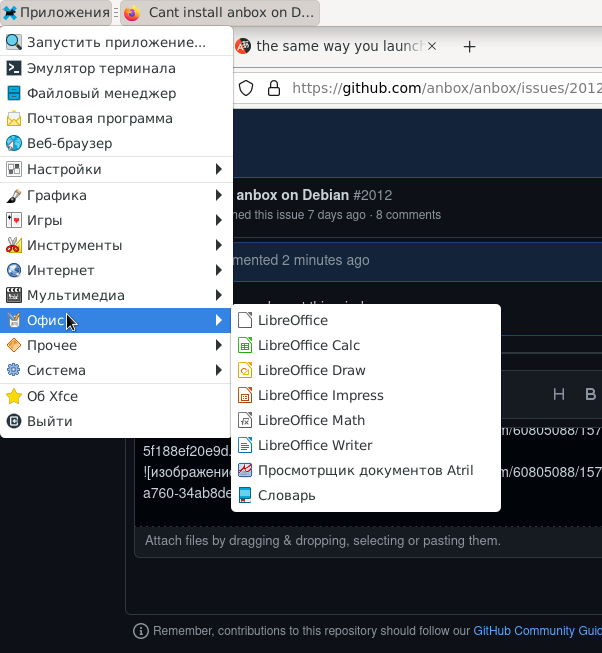This screenshot has height=653, width=602.
Task: Click the Игры playing cards icon
Action: click(14, 220)
